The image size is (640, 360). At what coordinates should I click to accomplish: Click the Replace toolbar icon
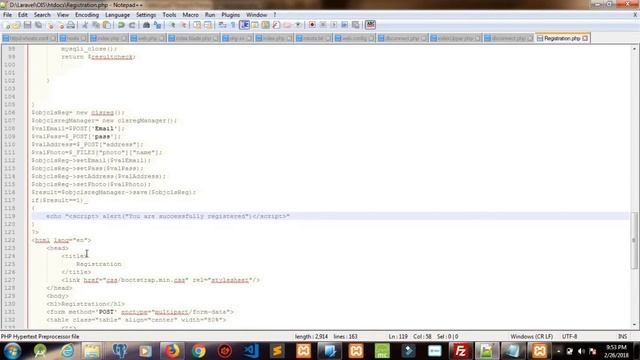click(157, 25)
